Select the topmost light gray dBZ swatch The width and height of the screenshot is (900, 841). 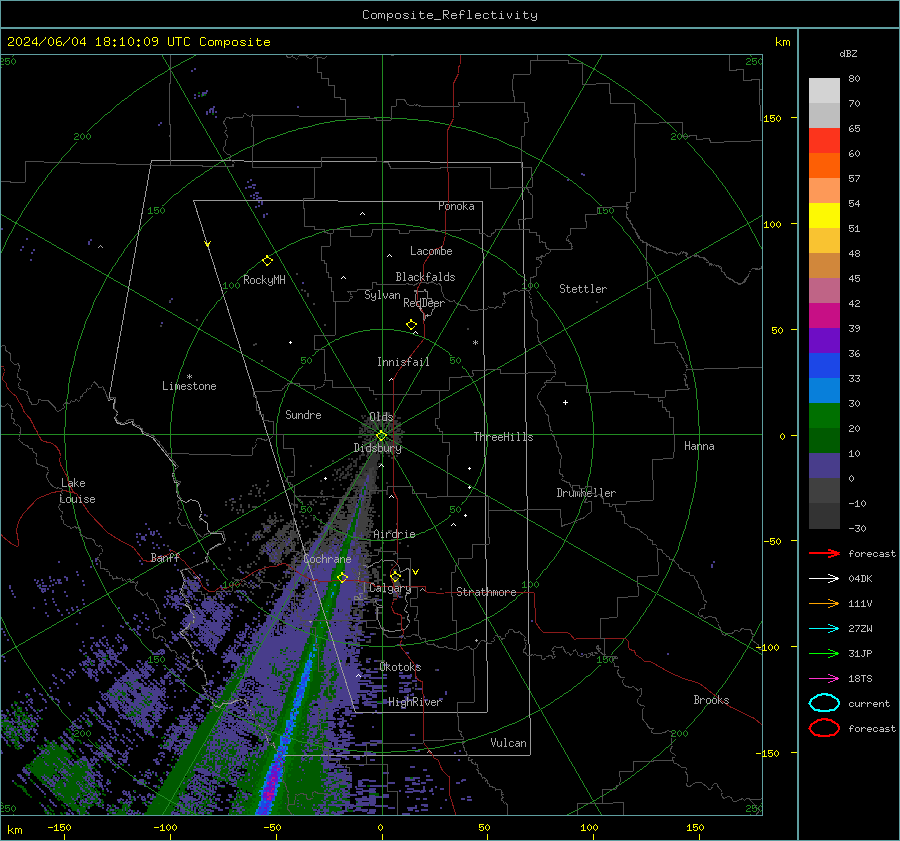[824, 91]
